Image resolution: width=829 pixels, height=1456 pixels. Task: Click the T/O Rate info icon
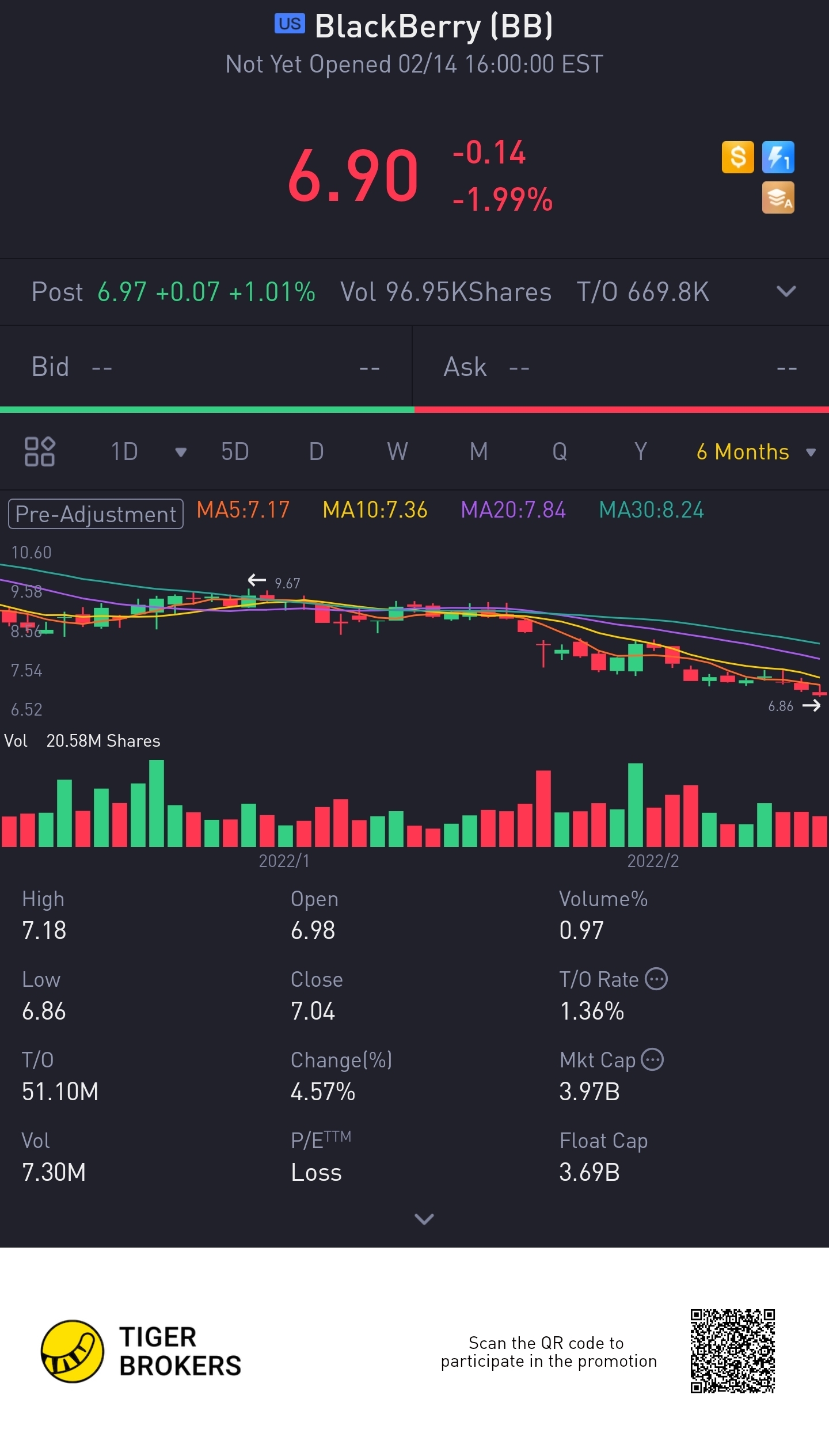pos(656,979)
